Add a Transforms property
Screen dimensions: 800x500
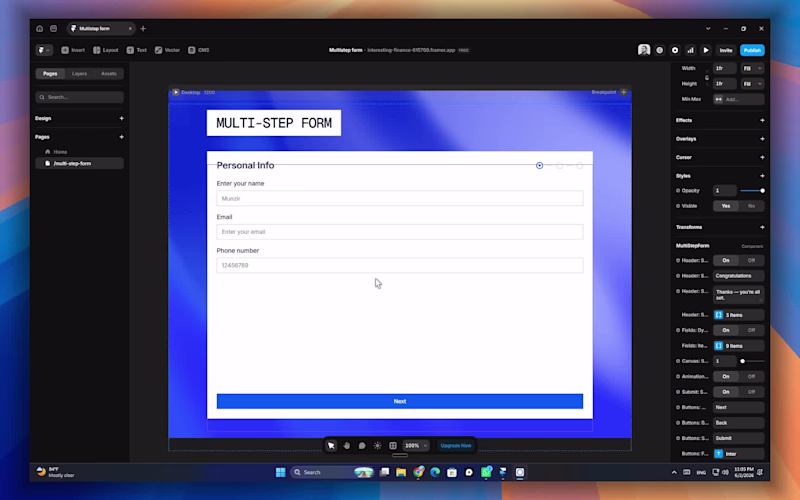(x=762, y=227)
